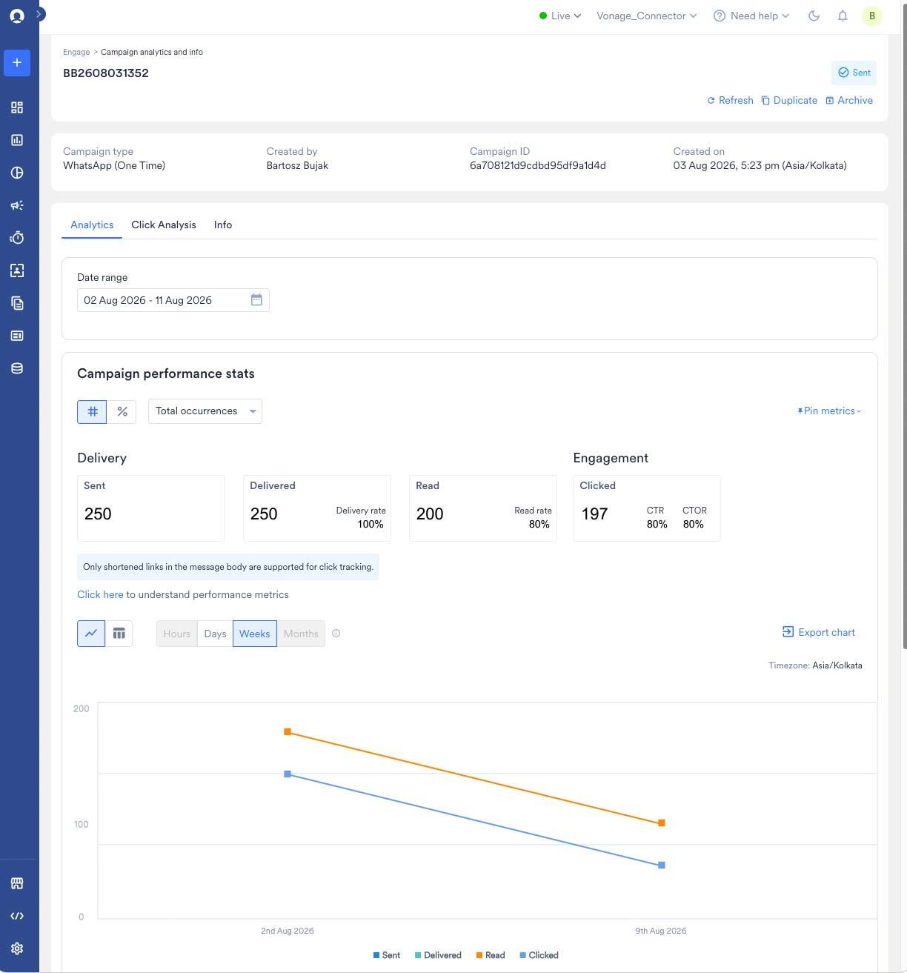Open settings gear icon in sidebar
The image size is (907, 973).
[x=17, y=948]
